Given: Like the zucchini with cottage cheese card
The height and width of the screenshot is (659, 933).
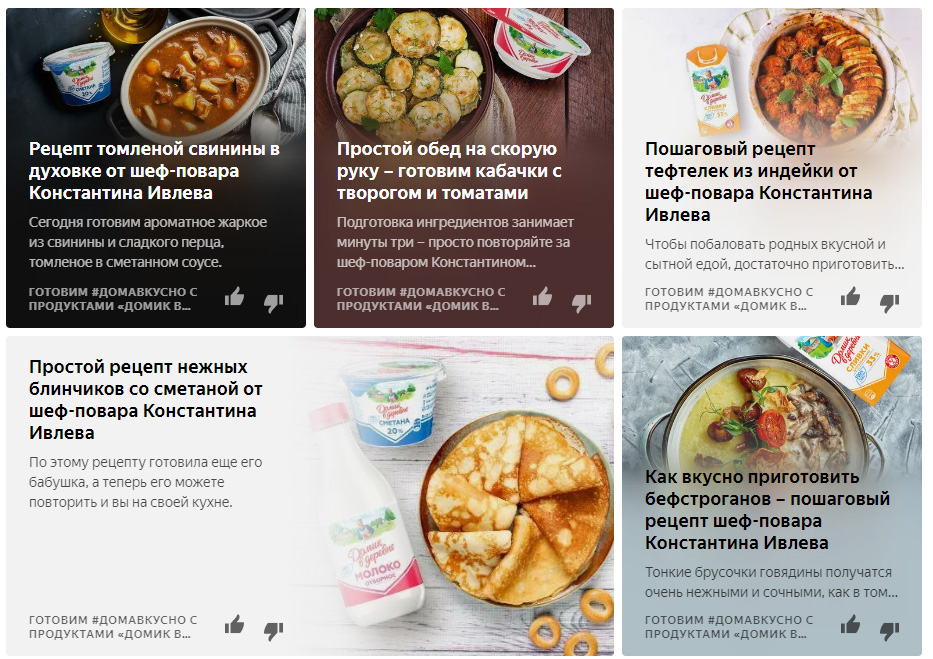Looking at the screenshot, I should (x=543, y=296).
